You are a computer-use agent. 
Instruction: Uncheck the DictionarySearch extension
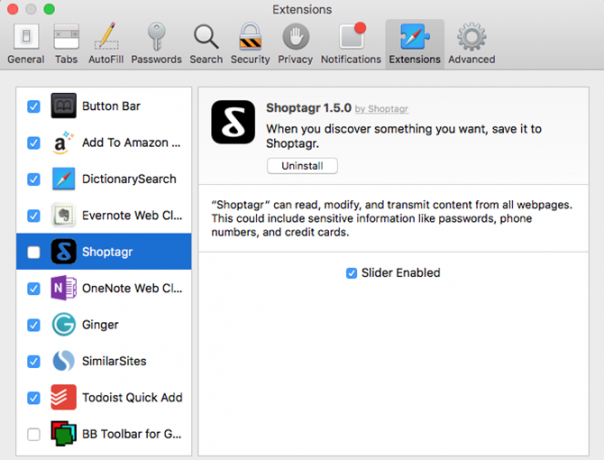pyautogui.click(x=34, y=179)
